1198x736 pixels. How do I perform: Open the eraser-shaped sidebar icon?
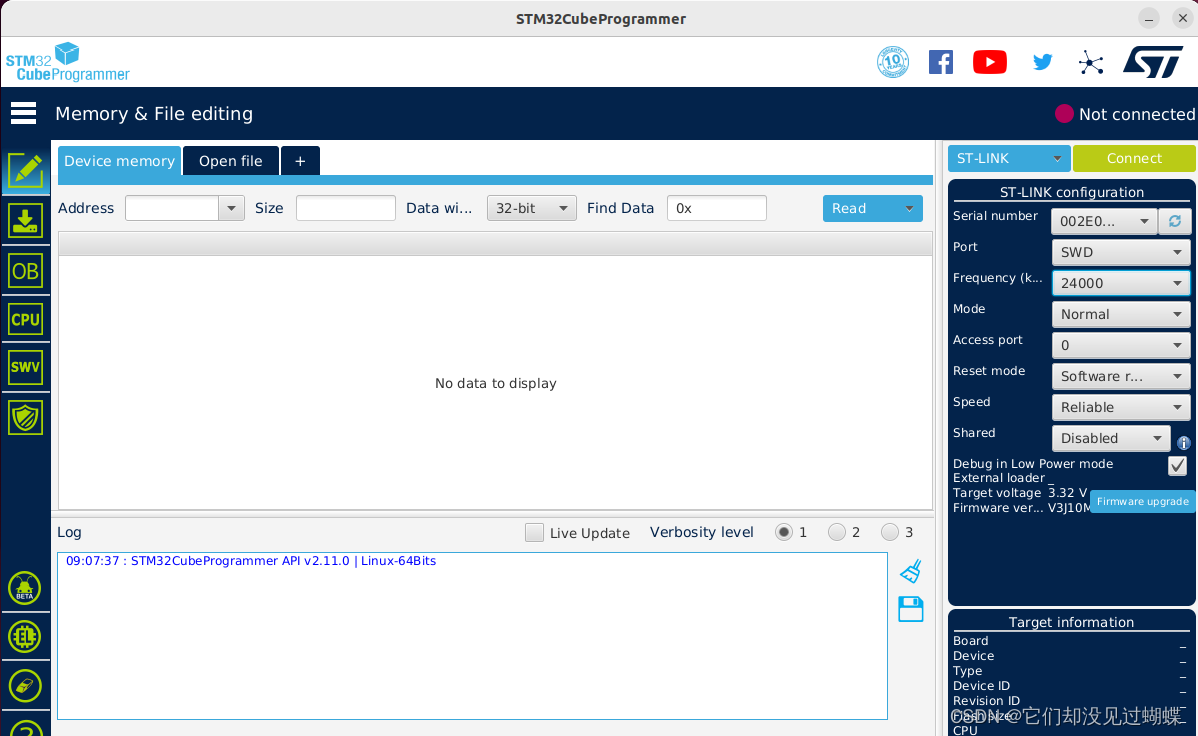click(x=24, y=686)
